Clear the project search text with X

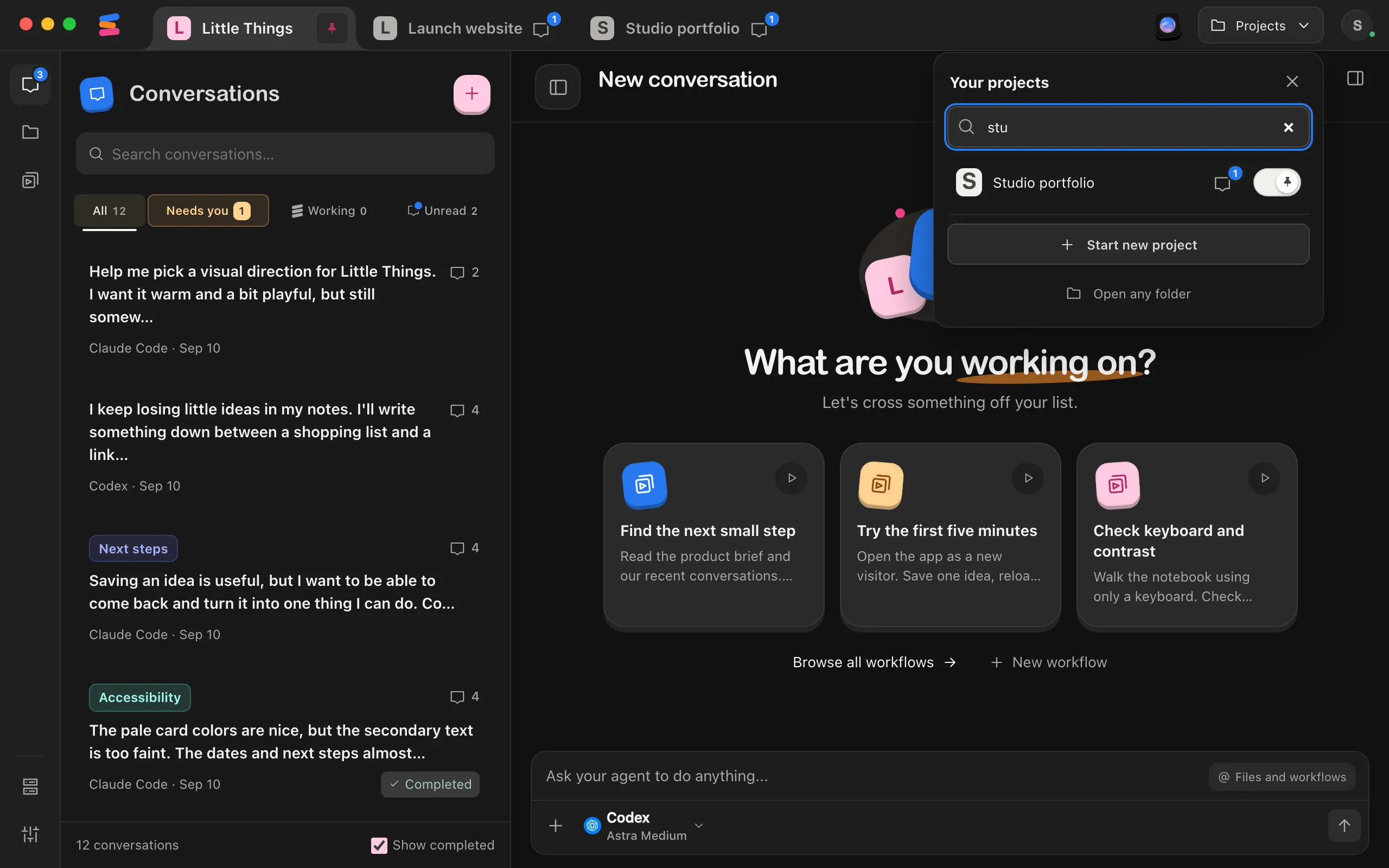click(1289, 127)
